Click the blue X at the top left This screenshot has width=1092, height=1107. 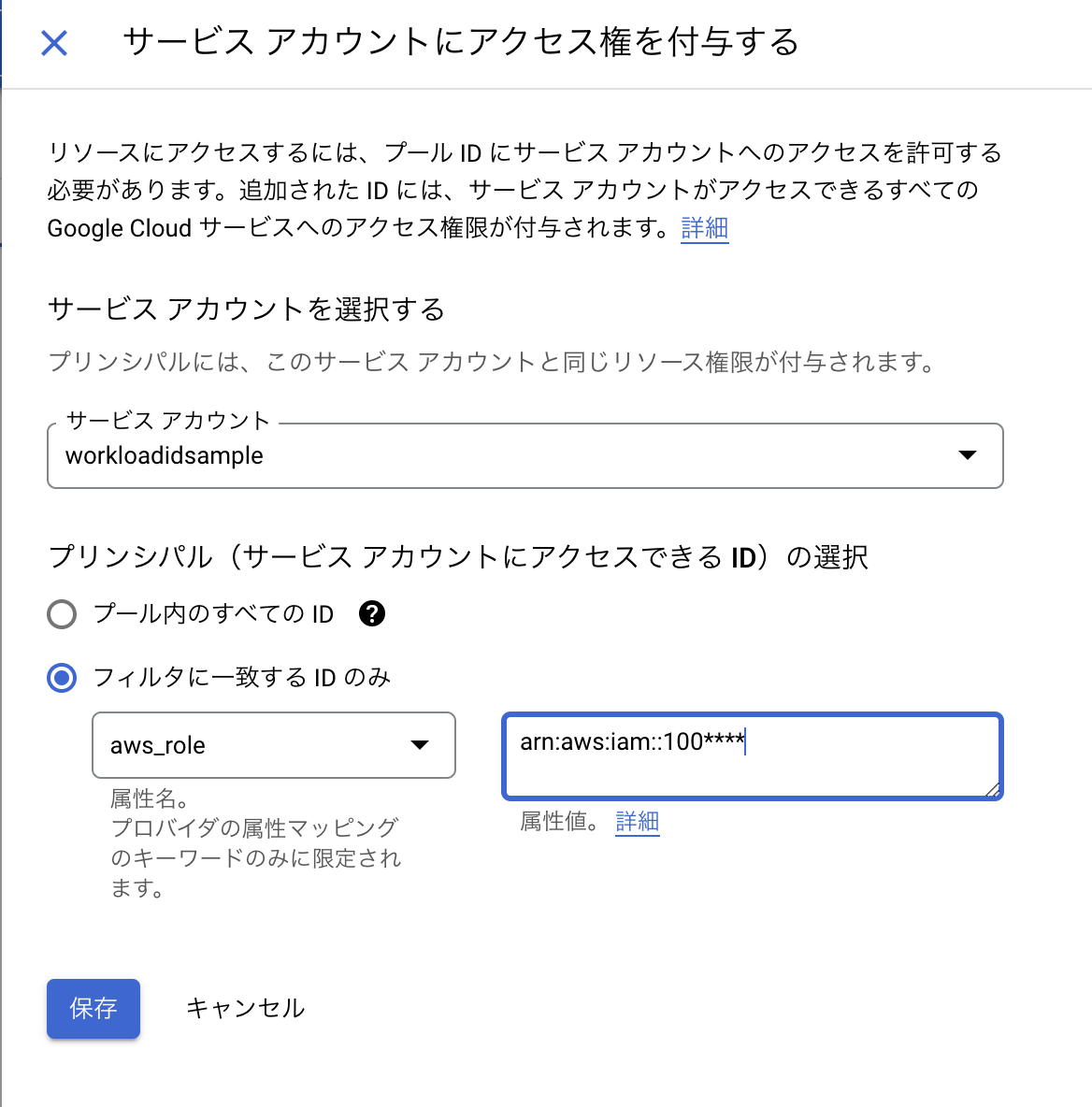[x=53, y=43]
